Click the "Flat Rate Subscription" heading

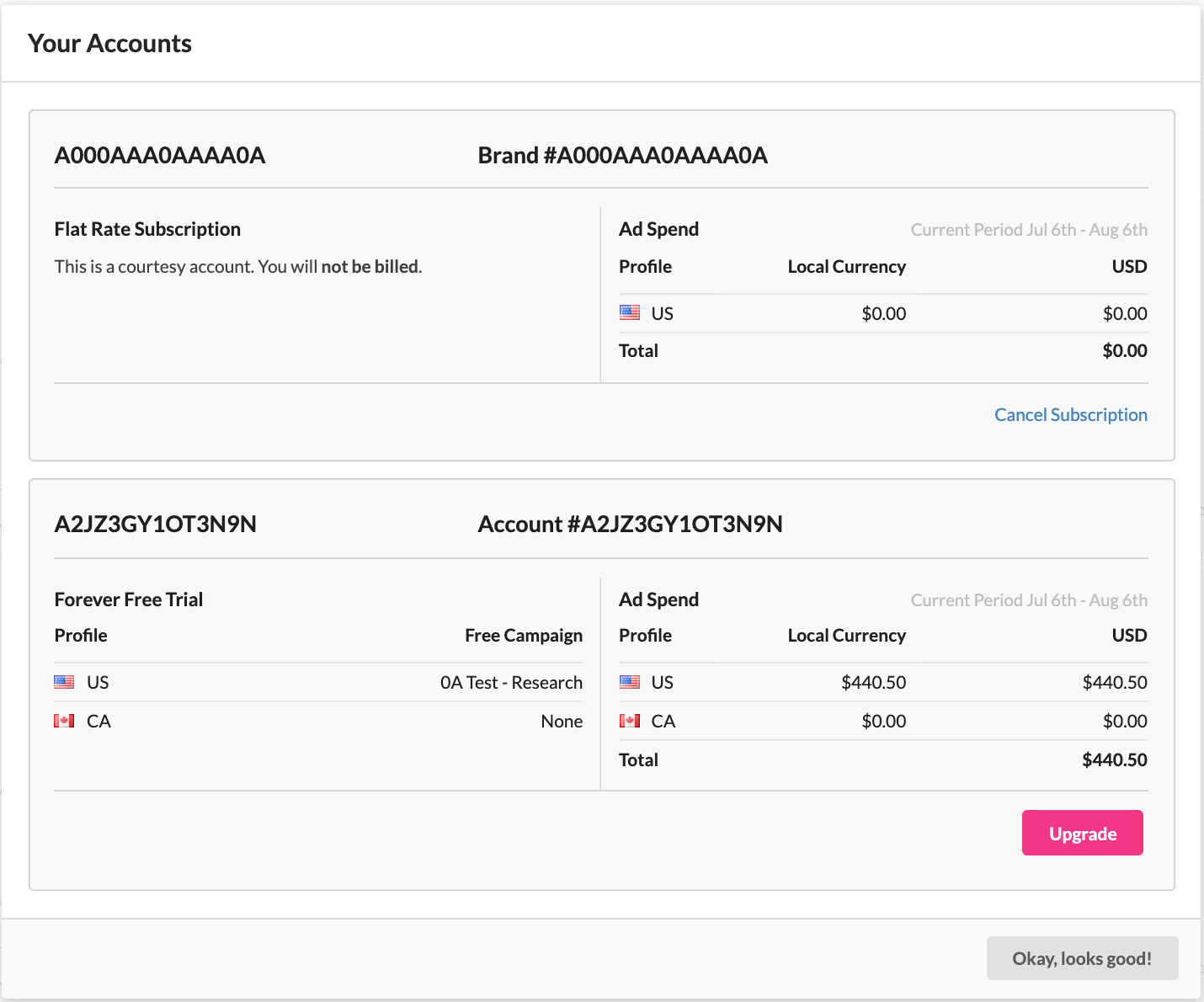(147, 229)
